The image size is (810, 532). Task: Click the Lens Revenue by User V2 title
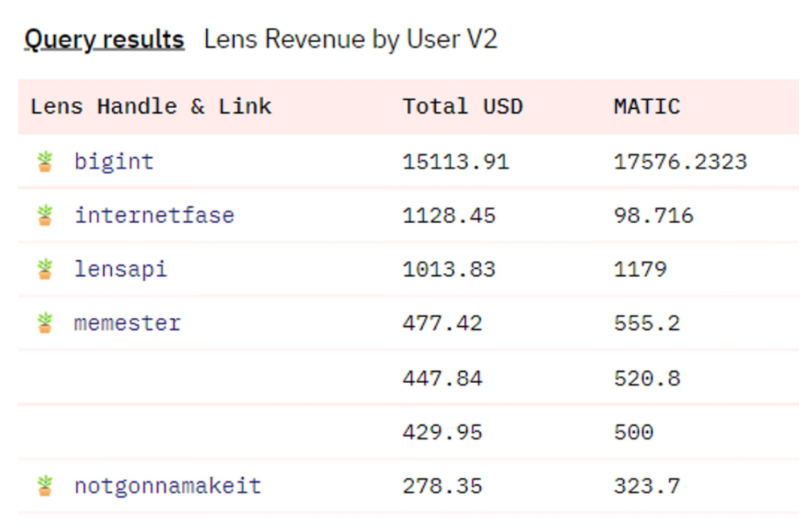pyautogui.click(x=351, y=39)
